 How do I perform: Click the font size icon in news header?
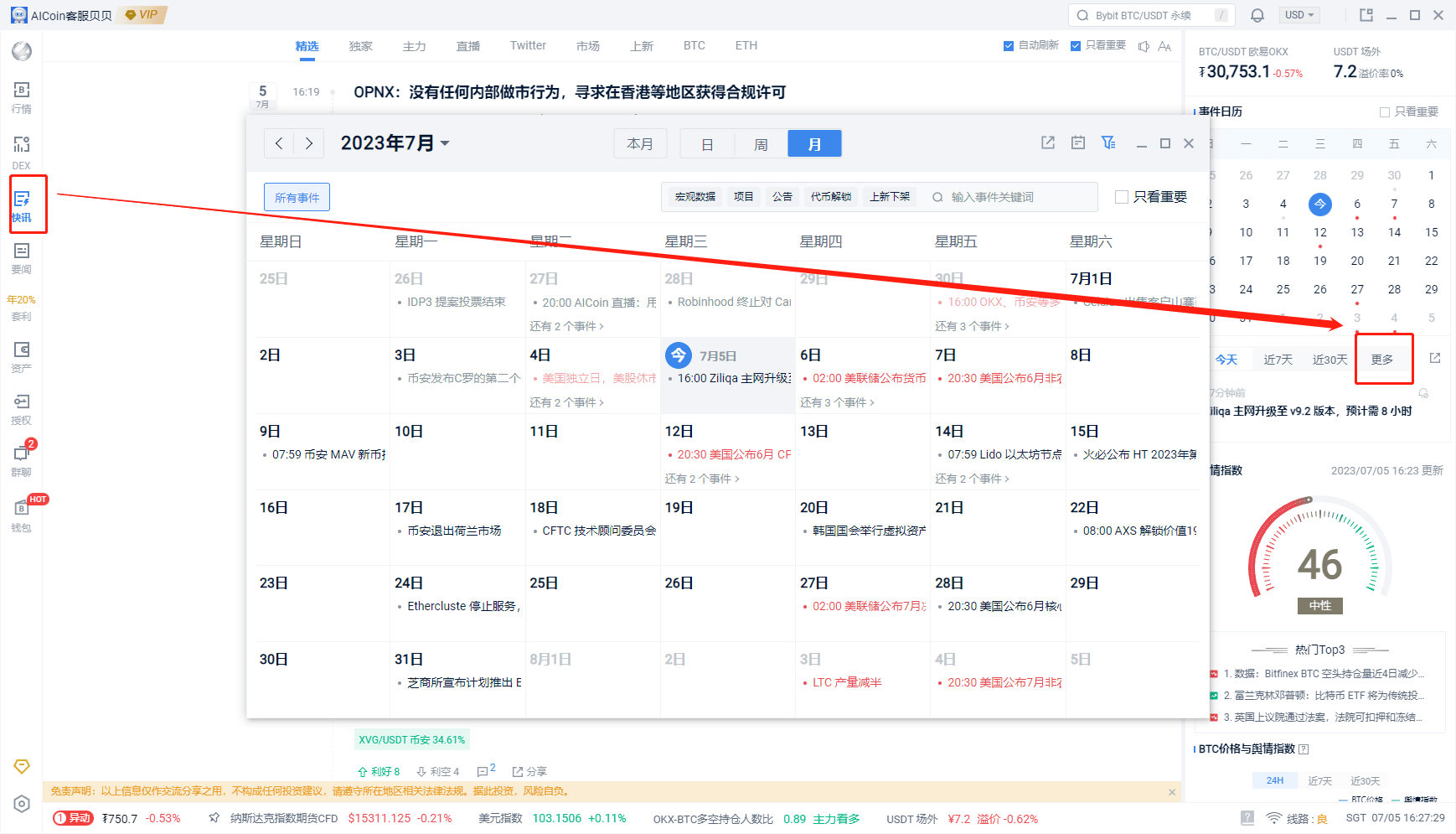point(1164,46)
